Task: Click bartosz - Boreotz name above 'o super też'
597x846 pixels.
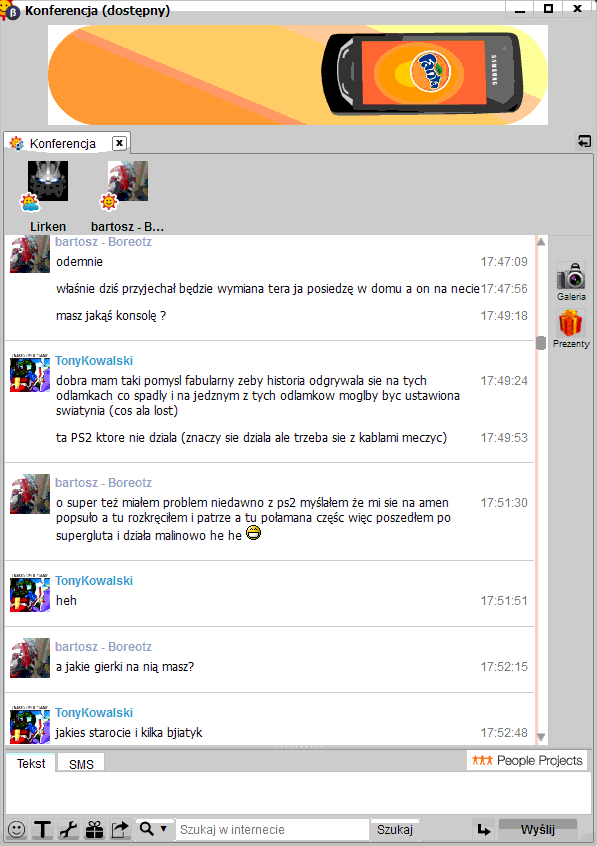Action: (103, 482)
